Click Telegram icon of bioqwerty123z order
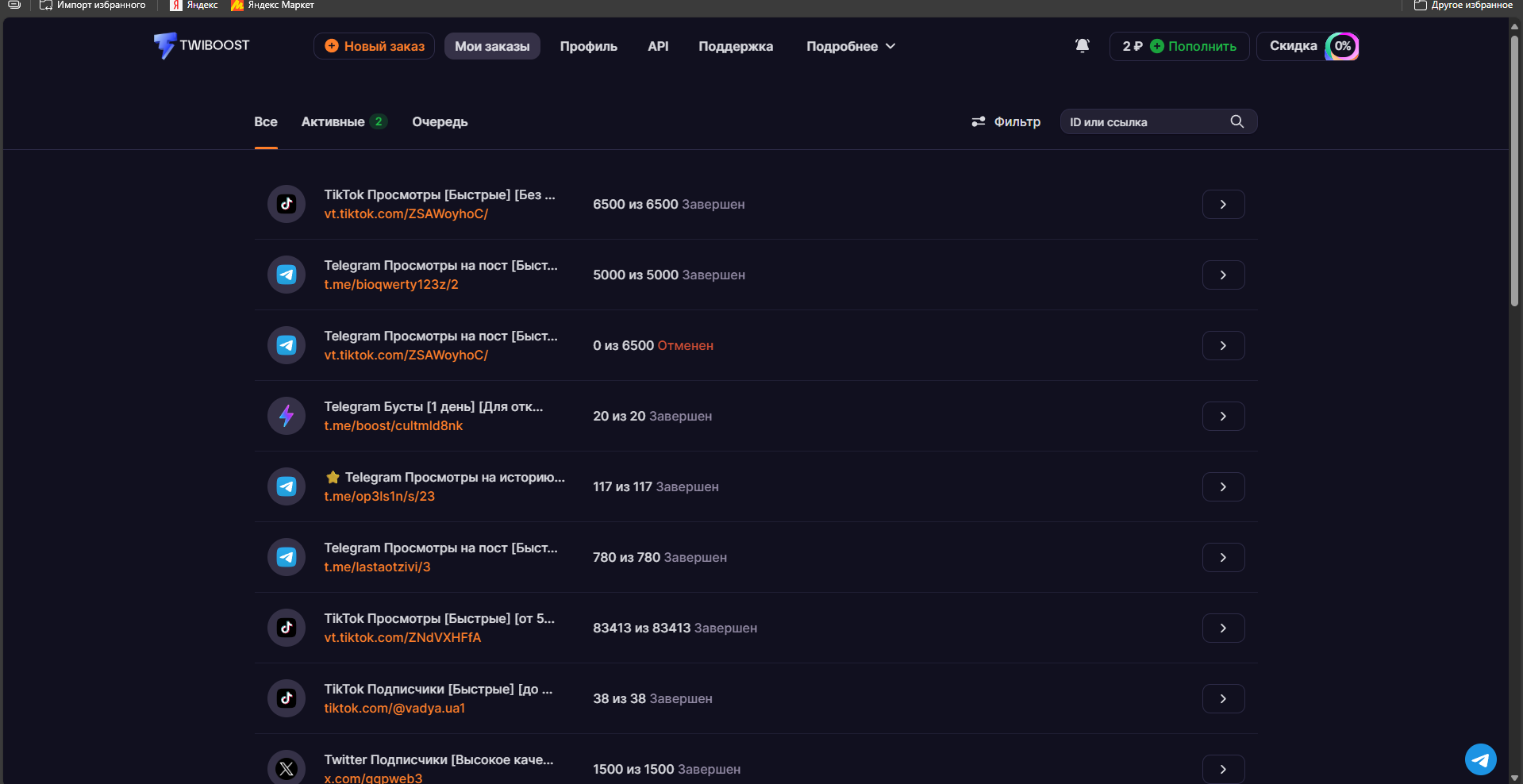Screen dimensions: 1523x784 click(287, 275)
